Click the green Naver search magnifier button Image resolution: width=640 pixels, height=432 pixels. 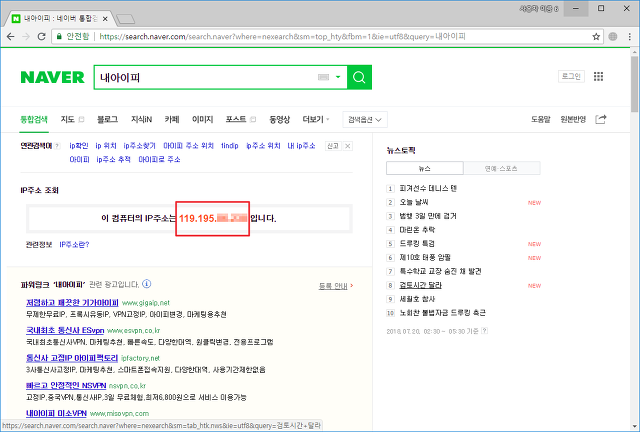(359, 77)
